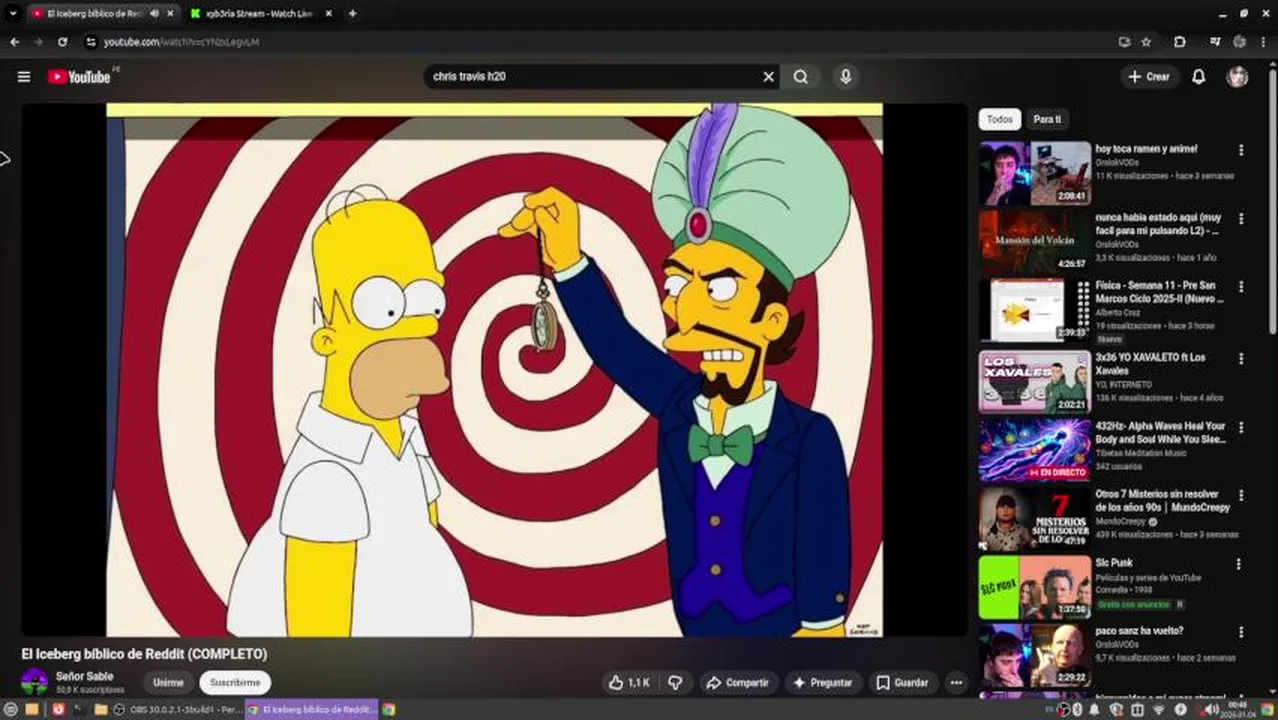Open a new browser tab with plus

click(x=352, y=13)
